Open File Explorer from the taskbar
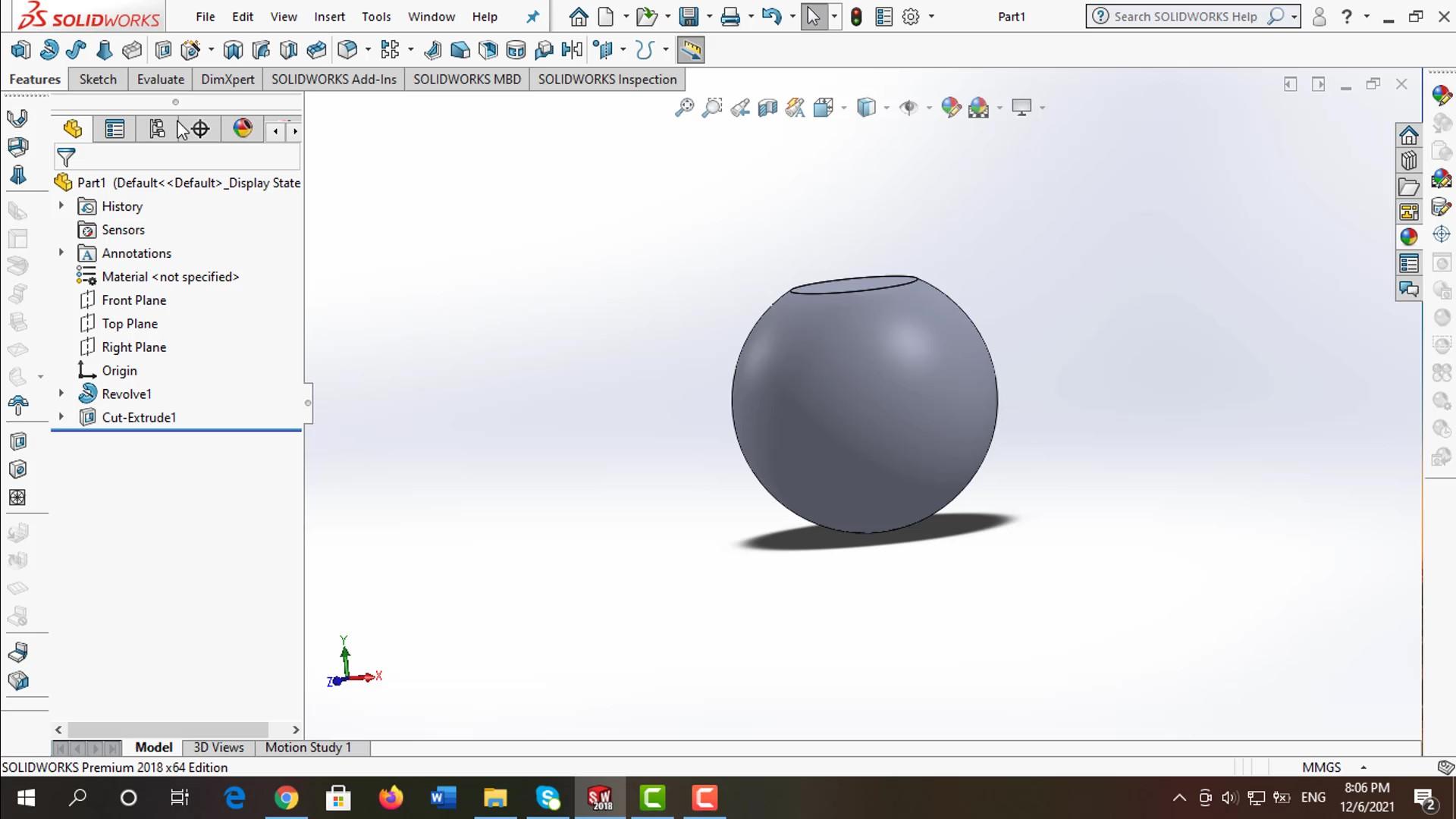This screenshot has width=1456, height=819. tap(495, 798)
